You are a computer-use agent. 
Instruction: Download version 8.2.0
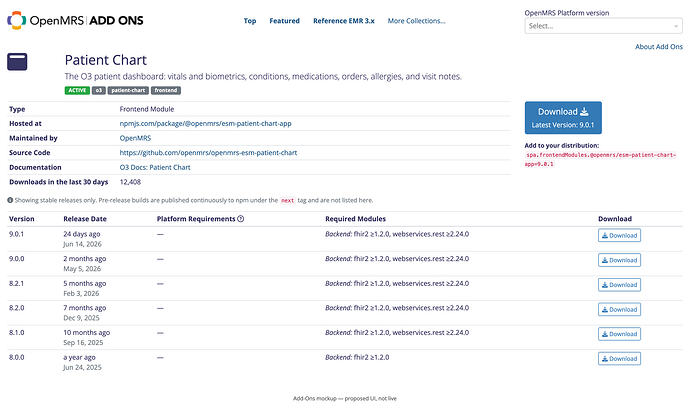click(x=619, y=309)
